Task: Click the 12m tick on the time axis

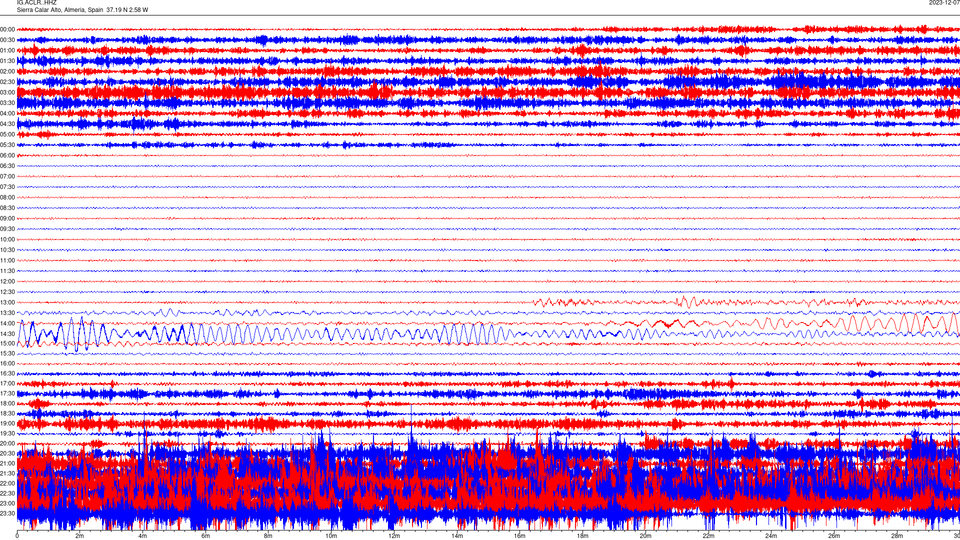Action: [x=394, y=536]
